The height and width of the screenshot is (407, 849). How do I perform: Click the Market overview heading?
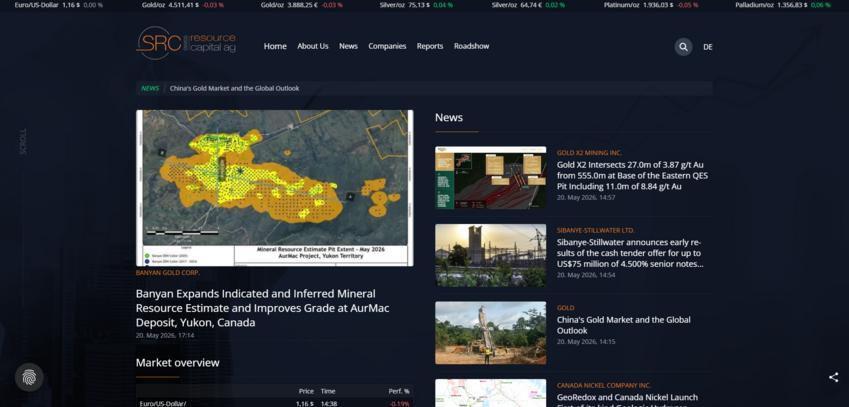[178, 363]
